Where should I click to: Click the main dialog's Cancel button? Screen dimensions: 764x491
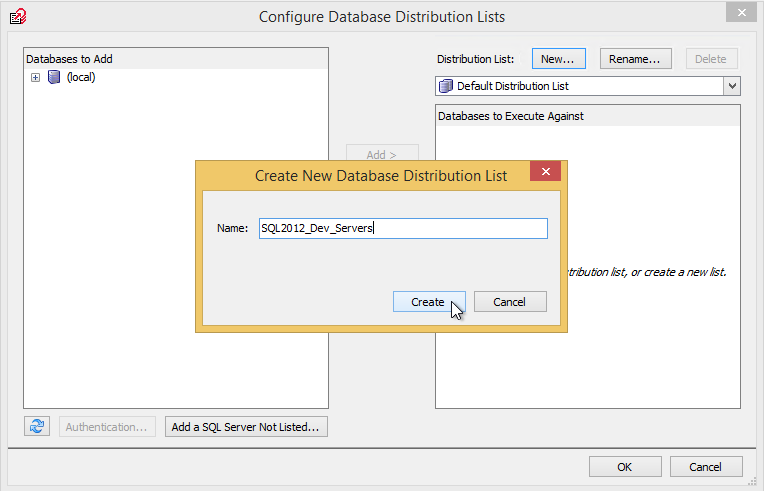706,467
